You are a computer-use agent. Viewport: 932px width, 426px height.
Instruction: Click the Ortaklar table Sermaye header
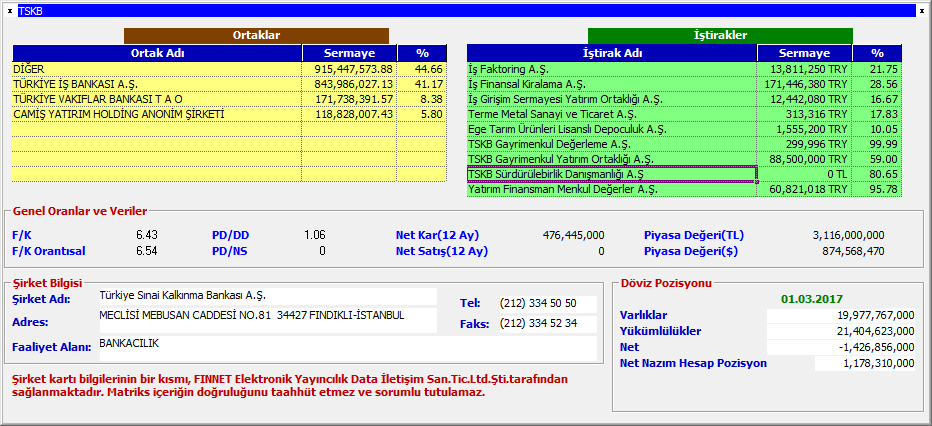349,53
